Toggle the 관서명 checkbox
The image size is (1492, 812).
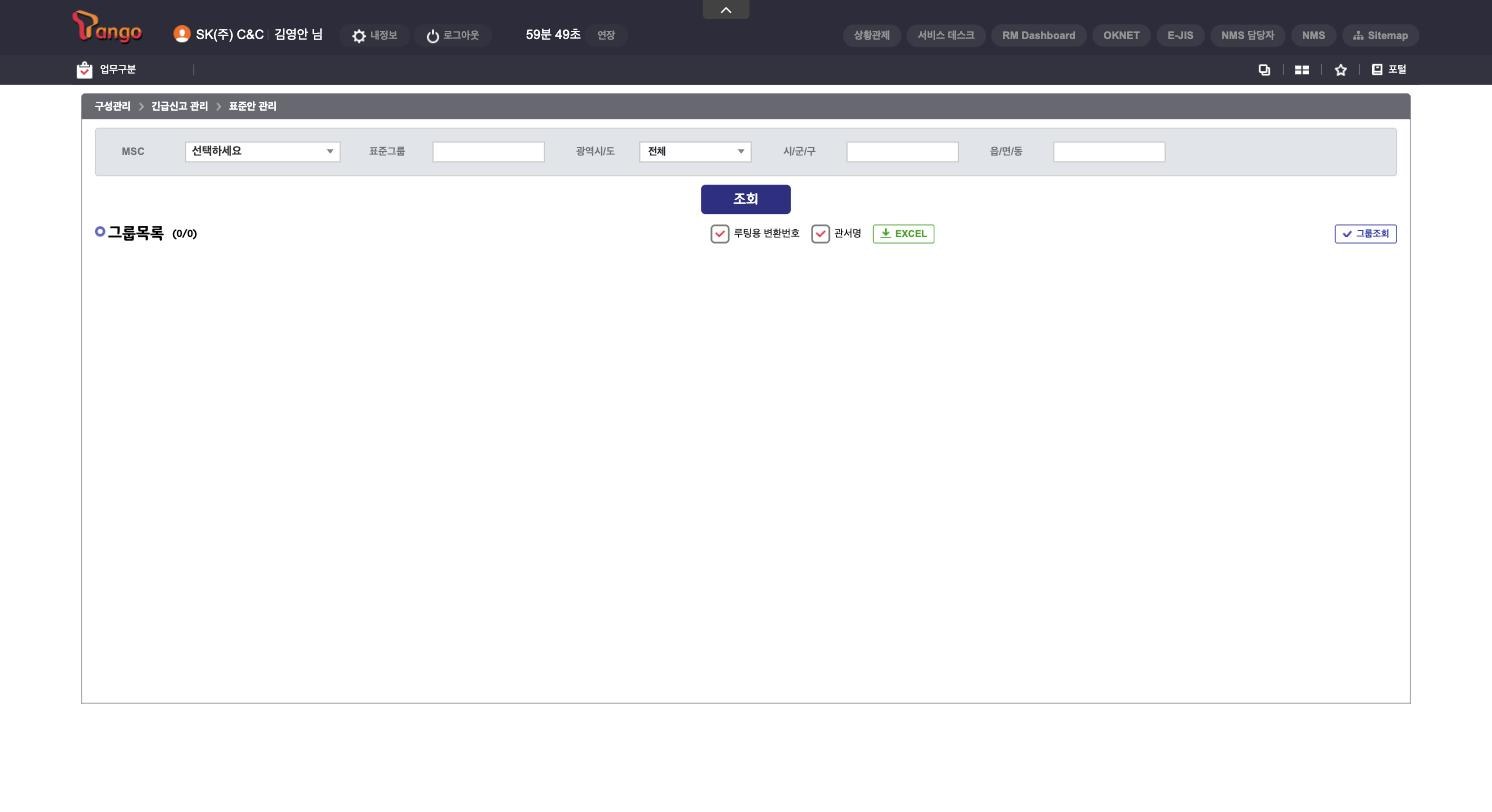pyautogui.click(x=821, y=234)
